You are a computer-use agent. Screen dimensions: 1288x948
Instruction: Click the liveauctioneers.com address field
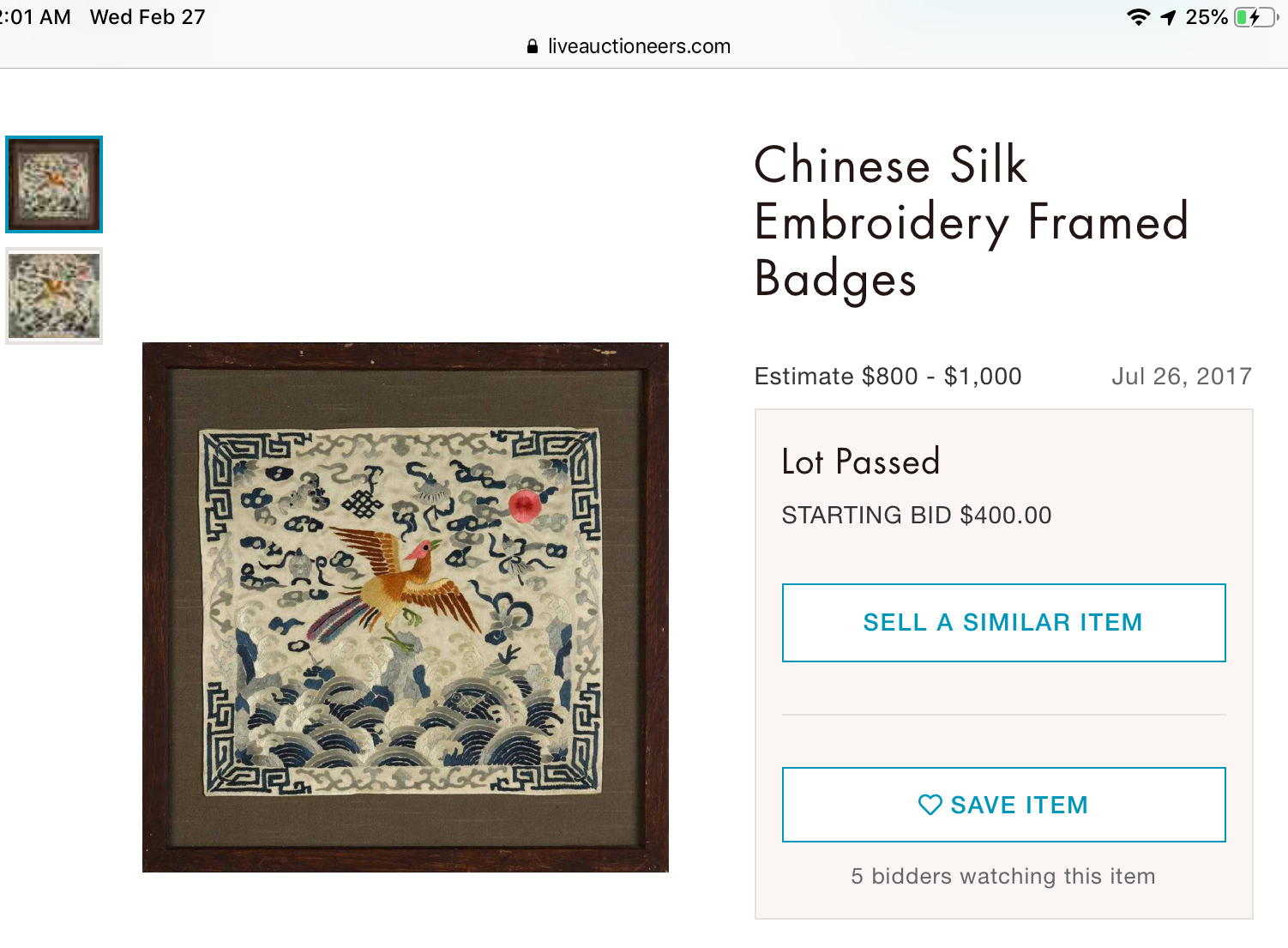[x=639, y=46]
